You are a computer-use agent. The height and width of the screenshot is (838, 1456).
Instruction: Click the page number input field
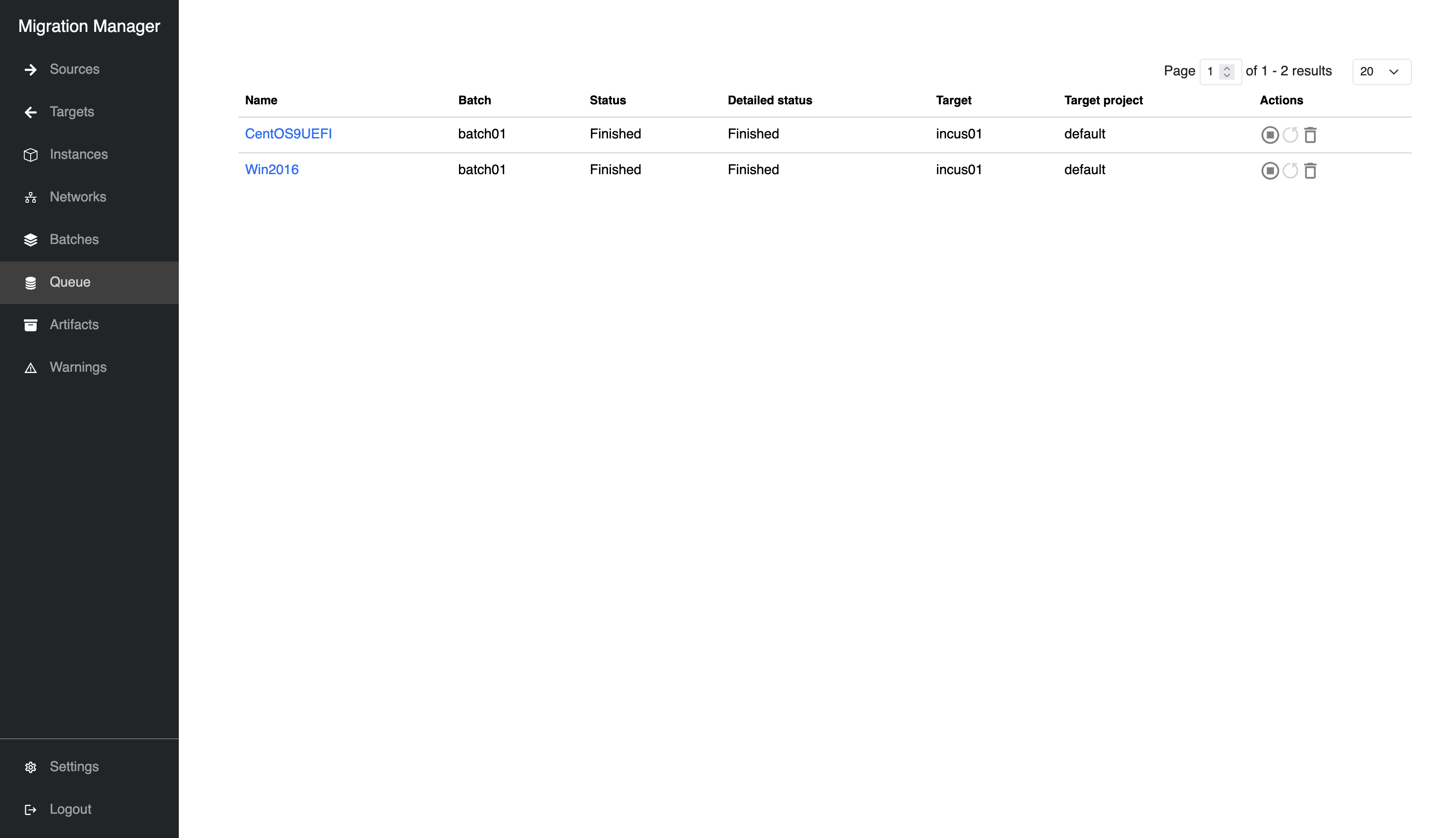pyautogui.click(x=1210, y=72)
